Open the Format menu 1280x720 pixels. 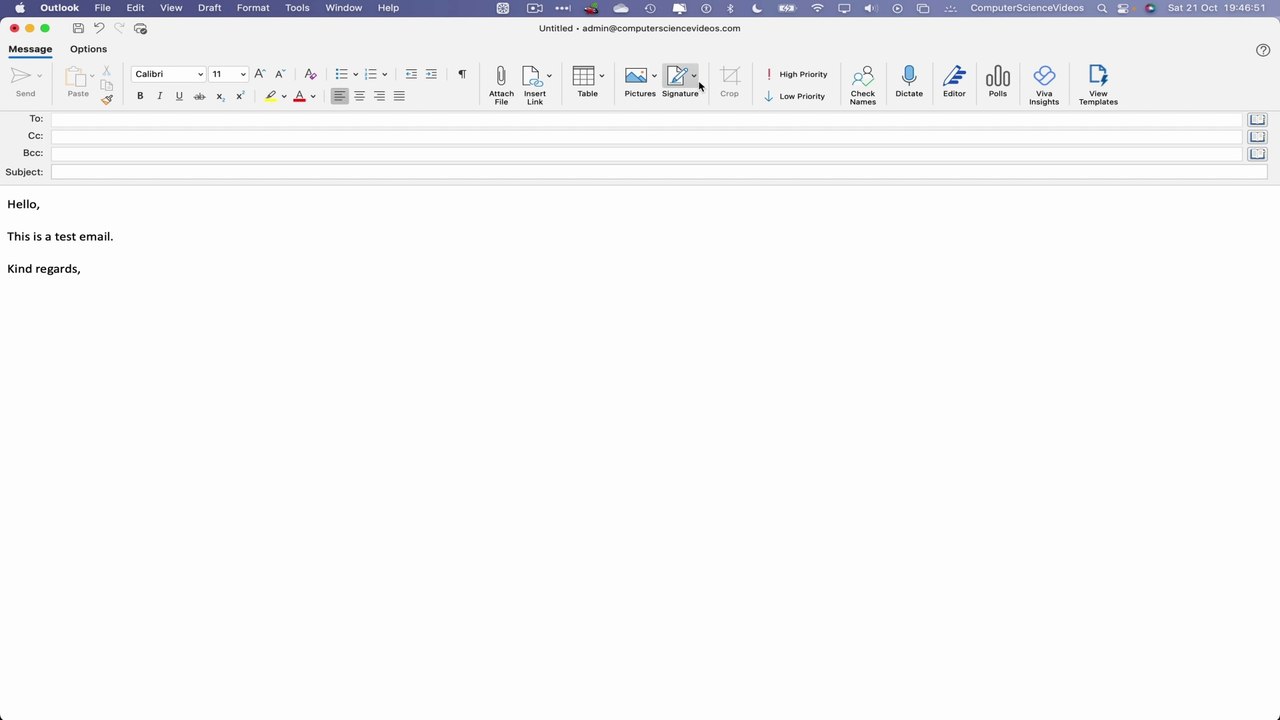[253, 8]
